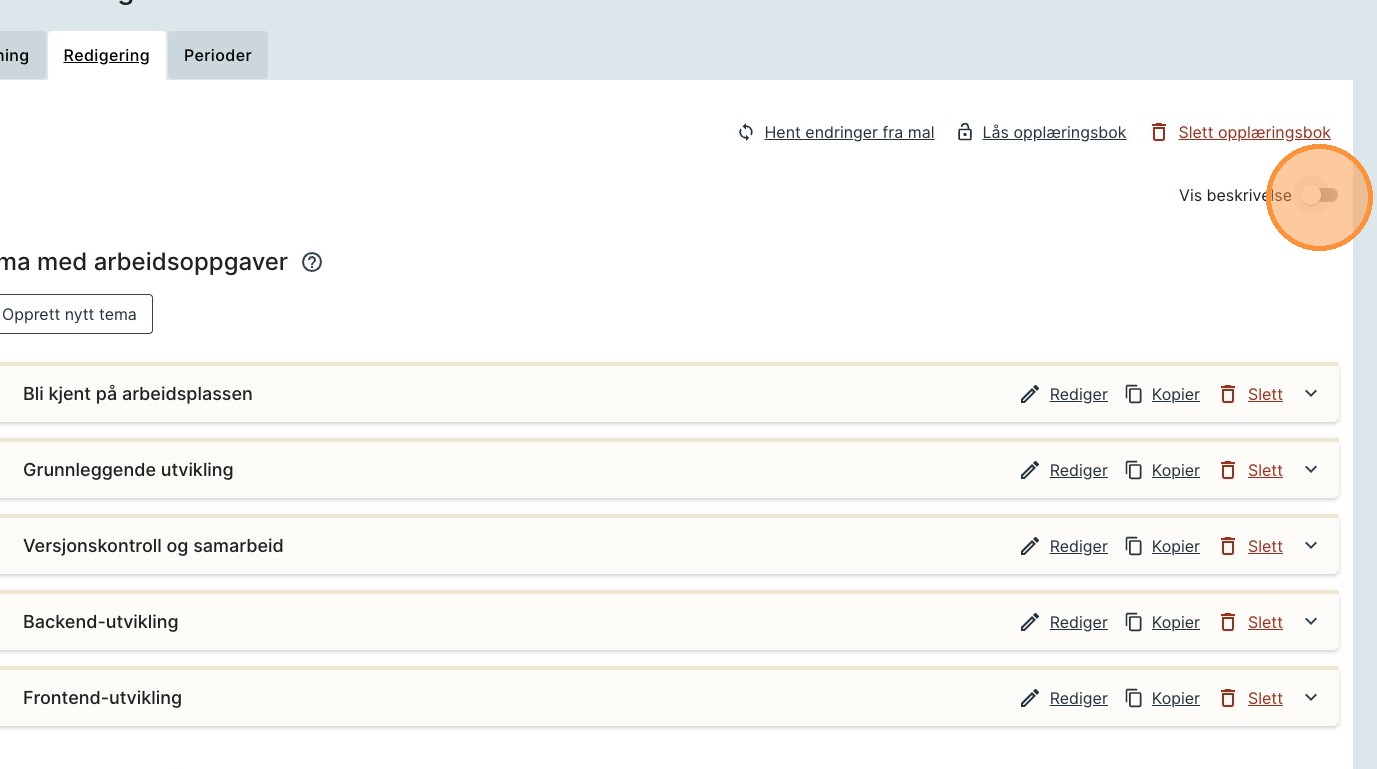The height and width of the screenshot is (769, 1377).
Task: Expand the Frontend-utvikling section
Action: pos(1311,698)
